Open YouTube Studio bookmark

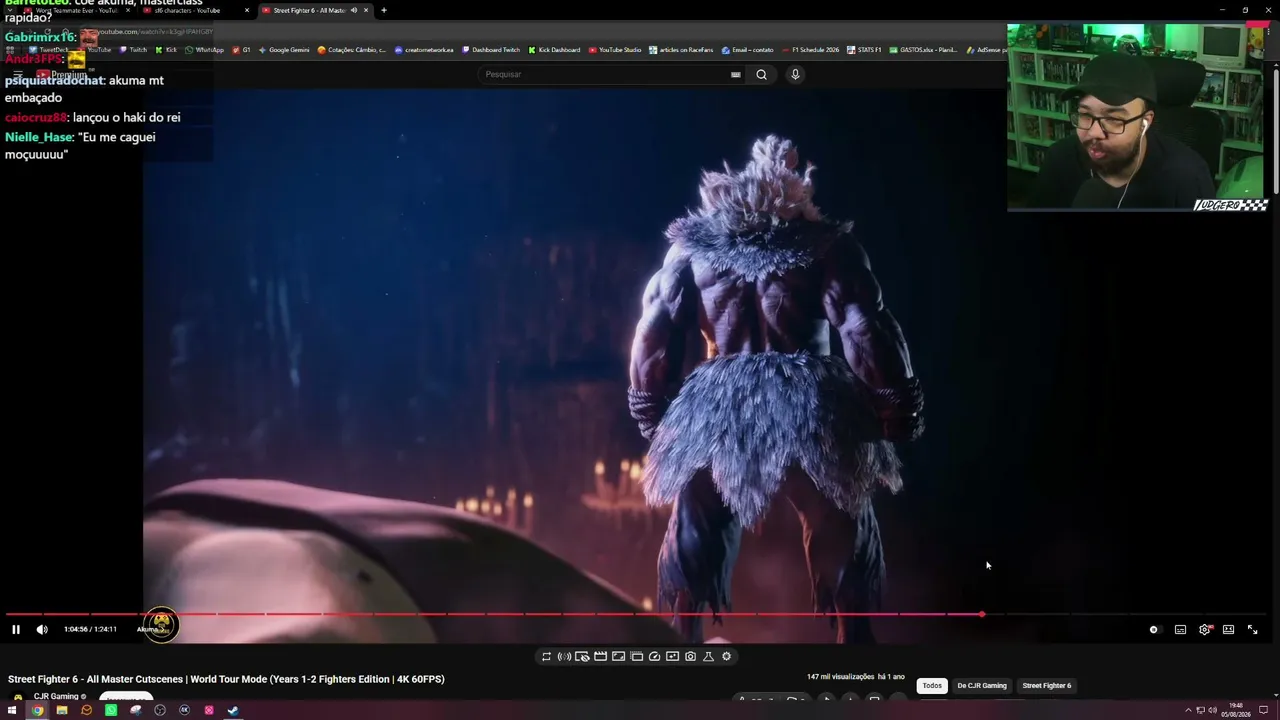[x=615, y=50]
